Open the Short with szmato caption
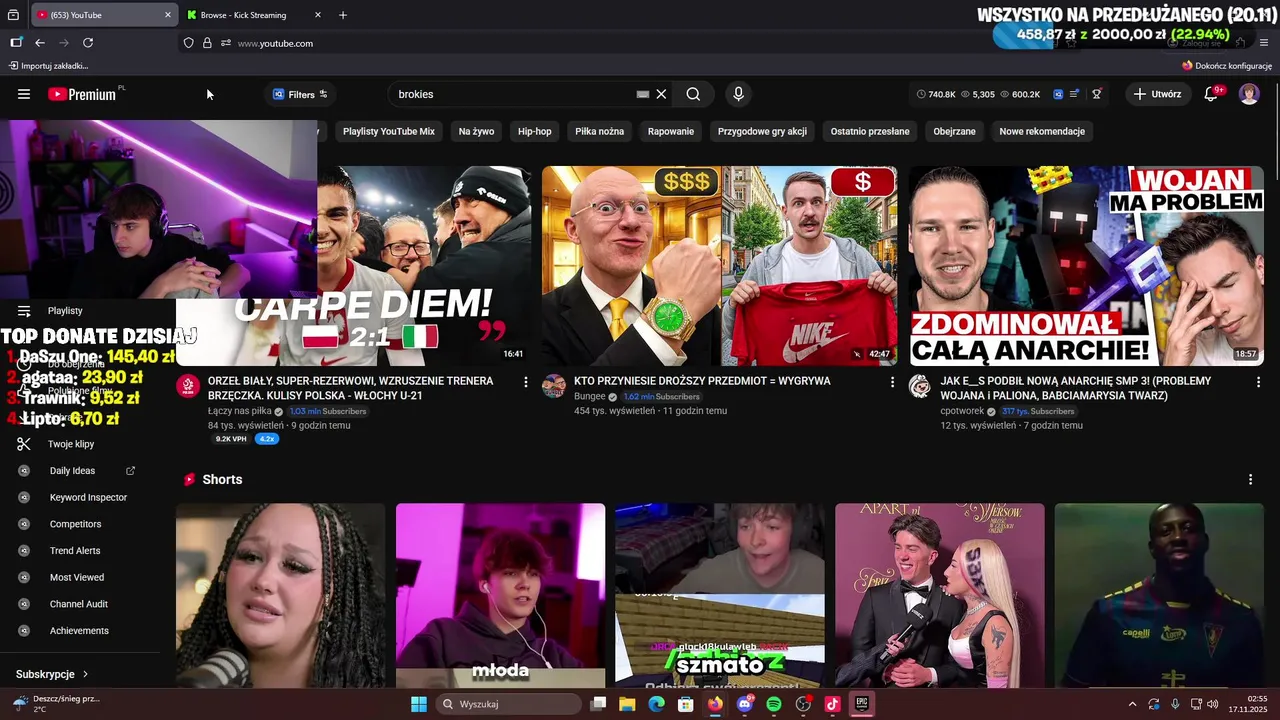This screenshot has height=720, width=1280. pyautogui.click(x=720, y=595)
